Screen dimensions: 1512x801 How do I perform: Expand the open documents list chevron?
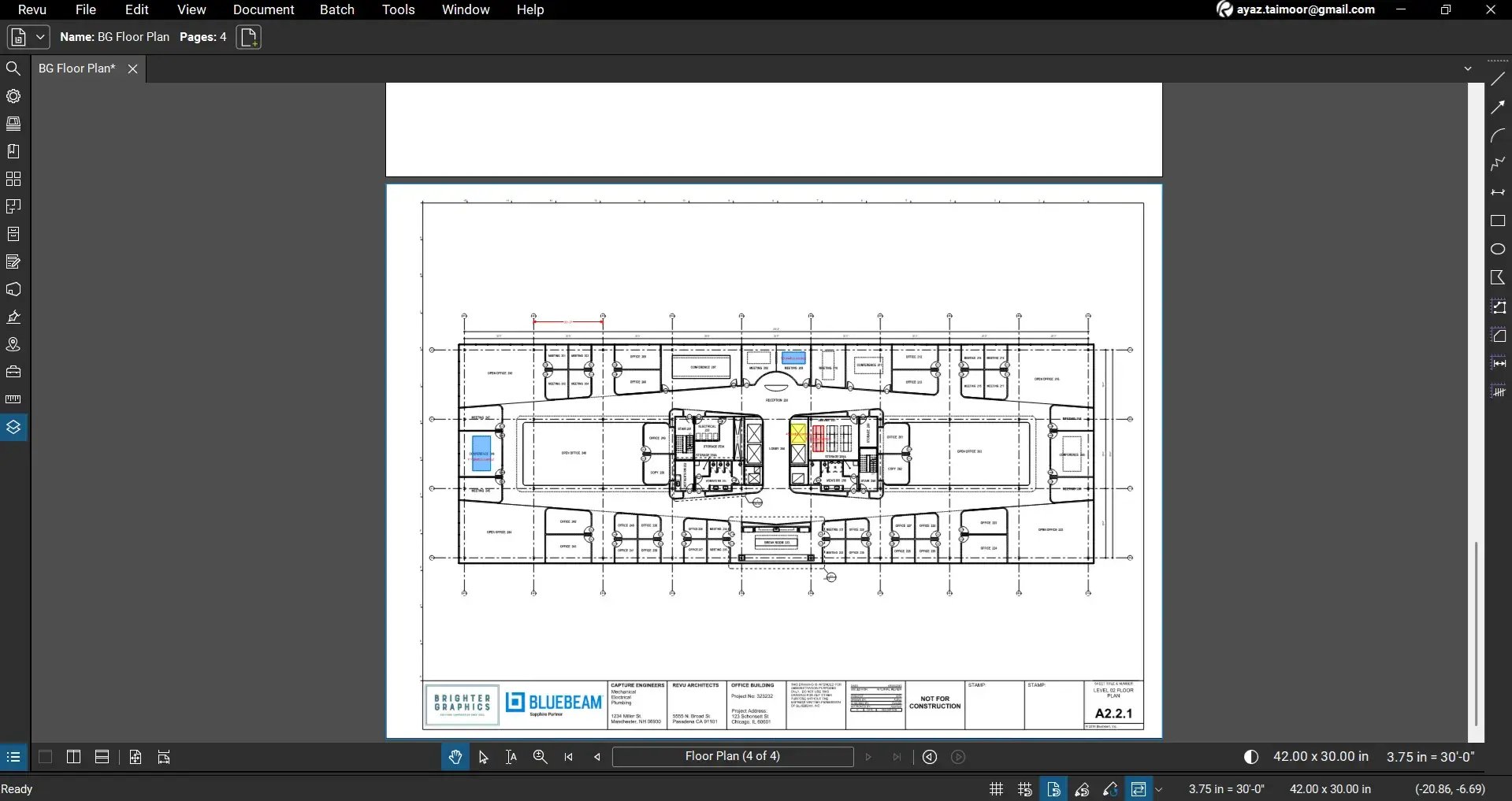[x=1469, y=68]
